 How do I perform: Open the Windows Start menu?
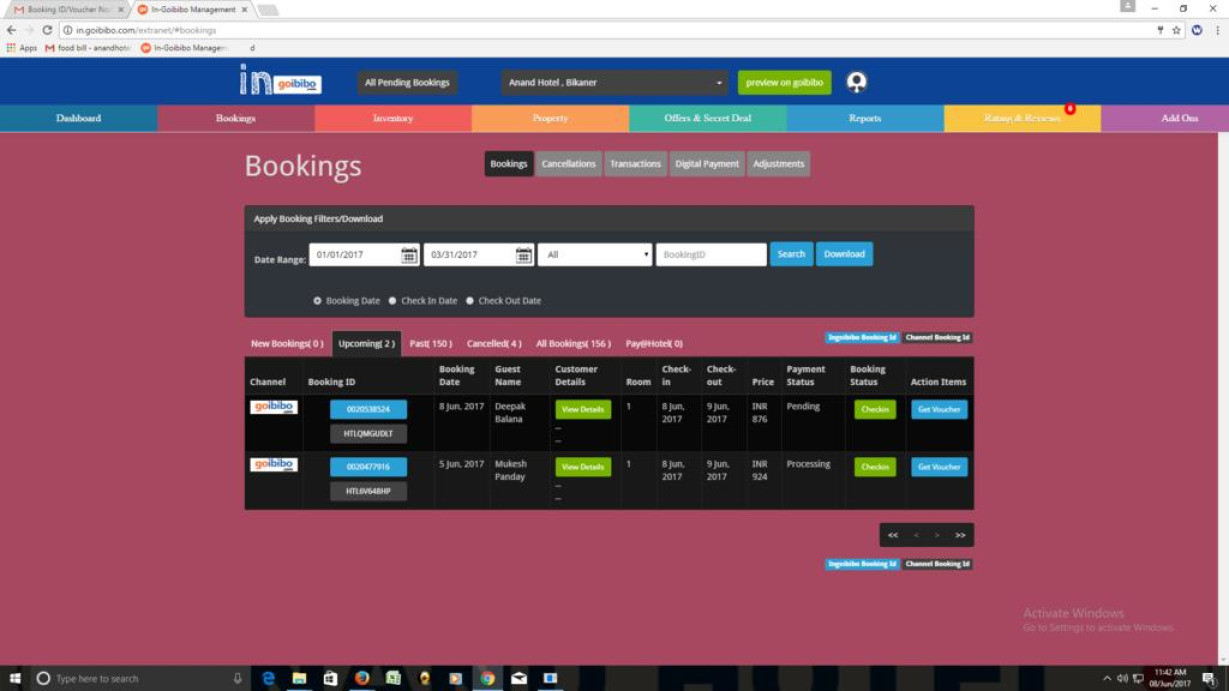tap(14, 678)
